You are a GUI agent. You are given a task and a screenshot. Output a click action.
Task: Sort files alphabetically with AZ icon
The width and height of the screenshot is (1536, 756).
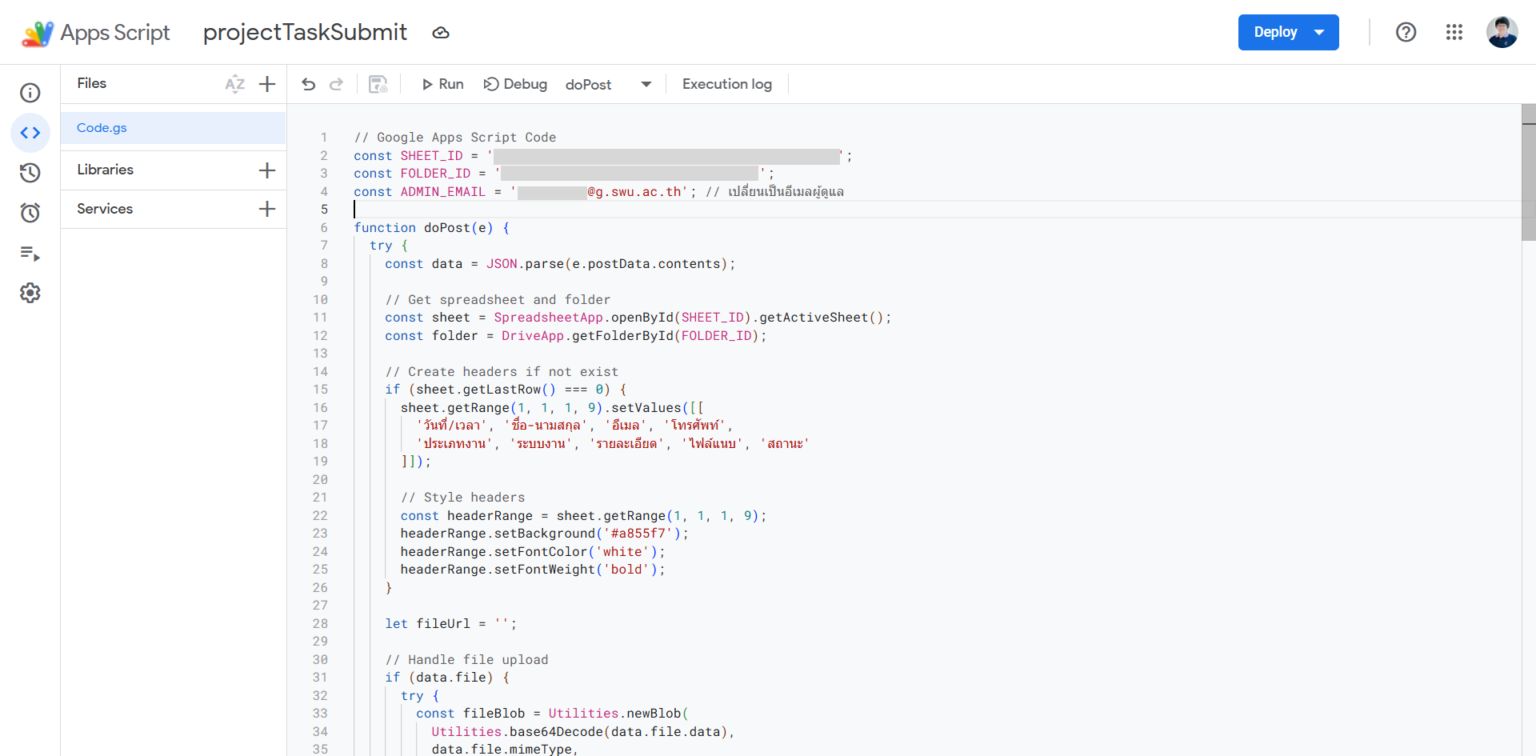tap(235, 84)
